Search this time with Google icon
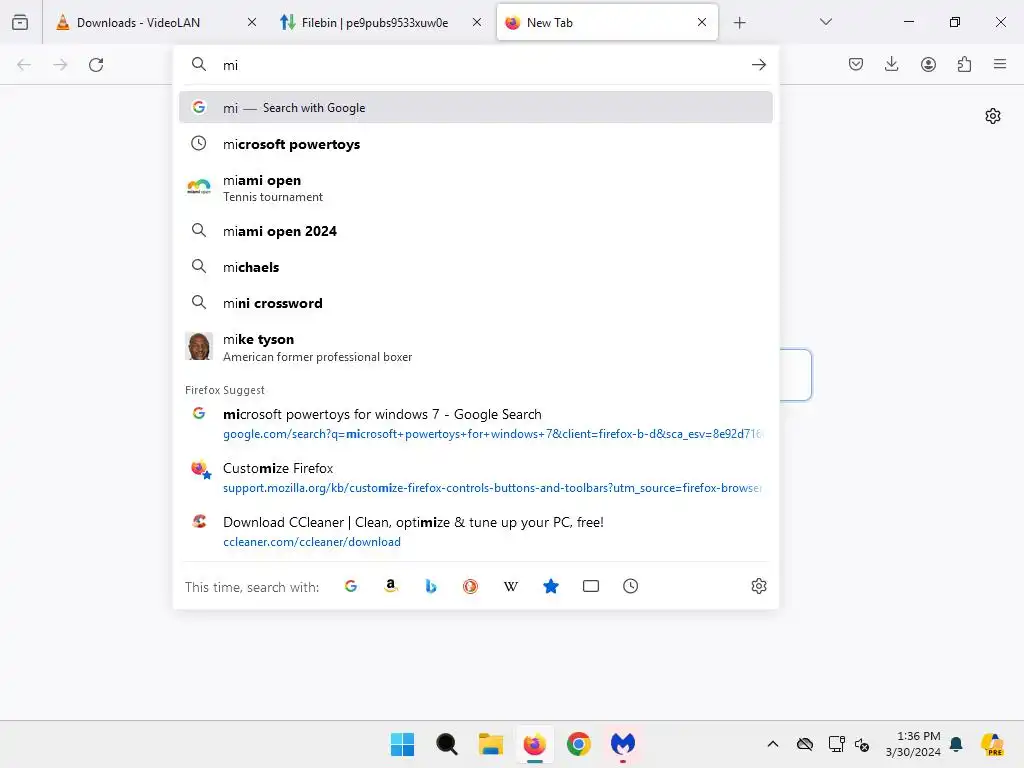 [x=351, y=586]
